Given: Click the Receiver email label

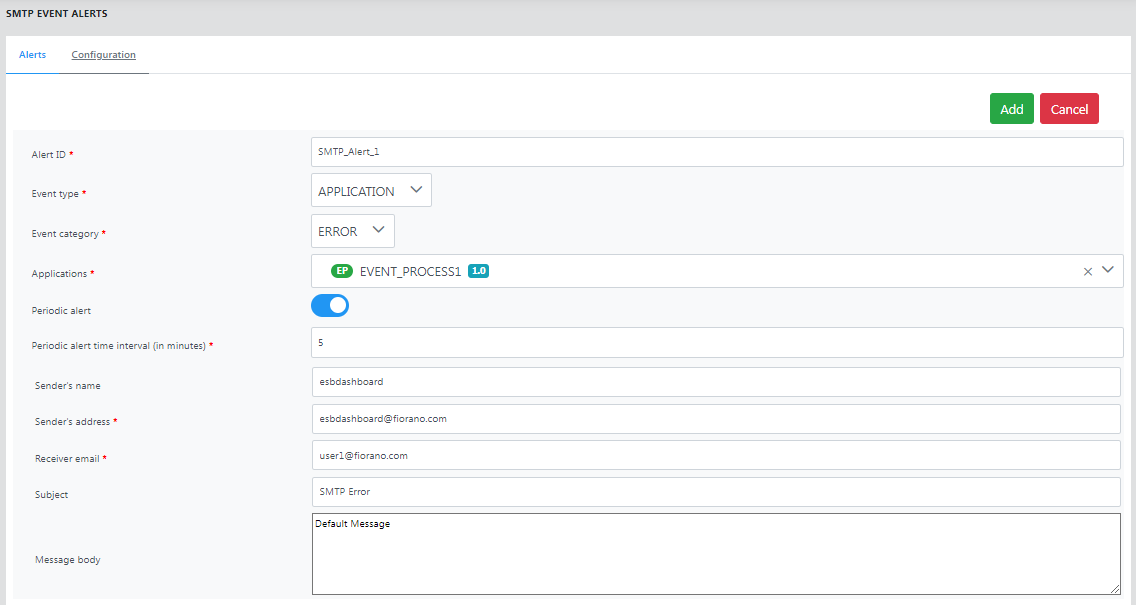Looking at the screenshot, I should click(67, 459).
